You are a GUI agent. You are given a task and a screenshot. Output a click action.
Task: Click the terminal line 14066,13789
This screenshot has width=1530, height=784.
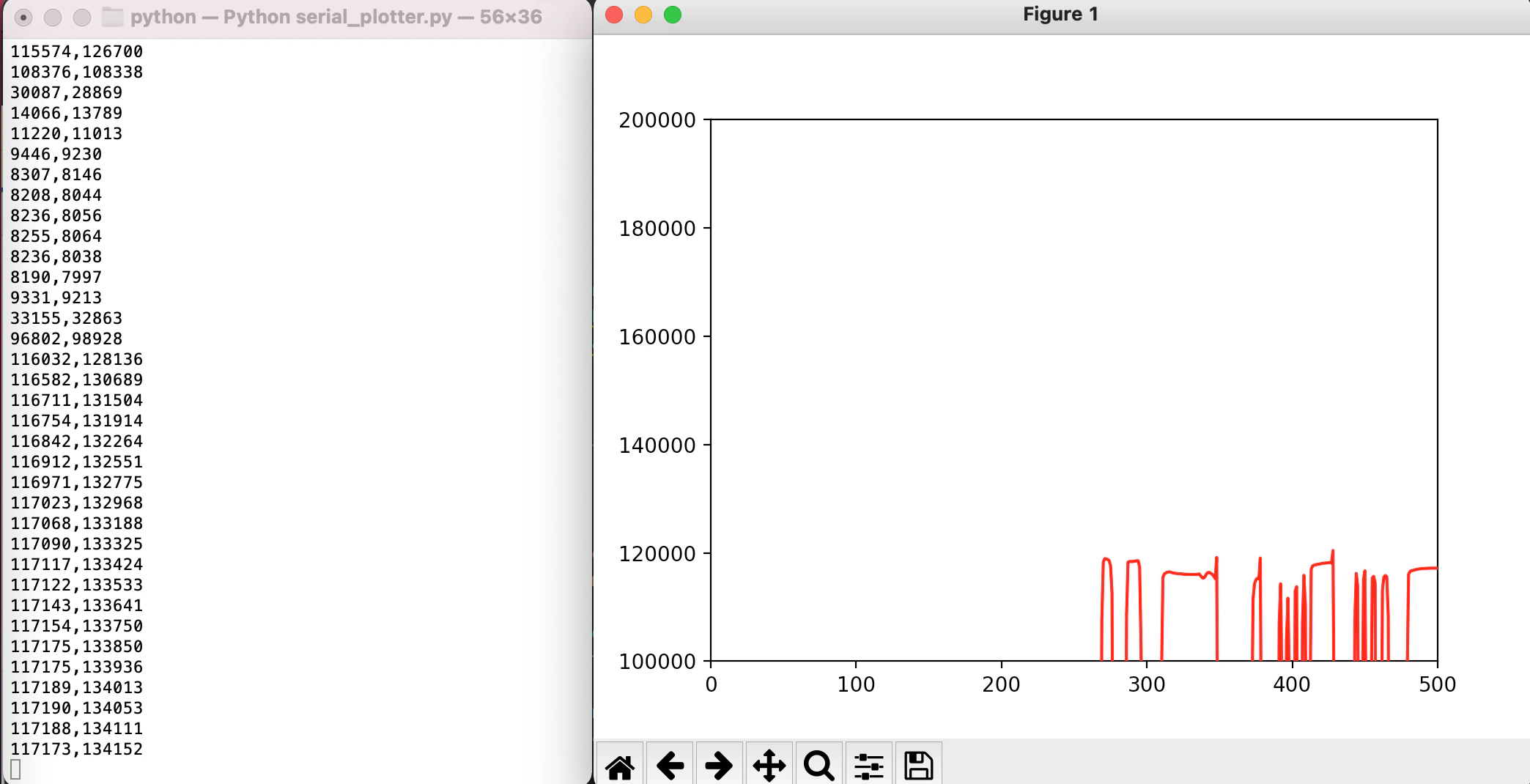point(66,113)
